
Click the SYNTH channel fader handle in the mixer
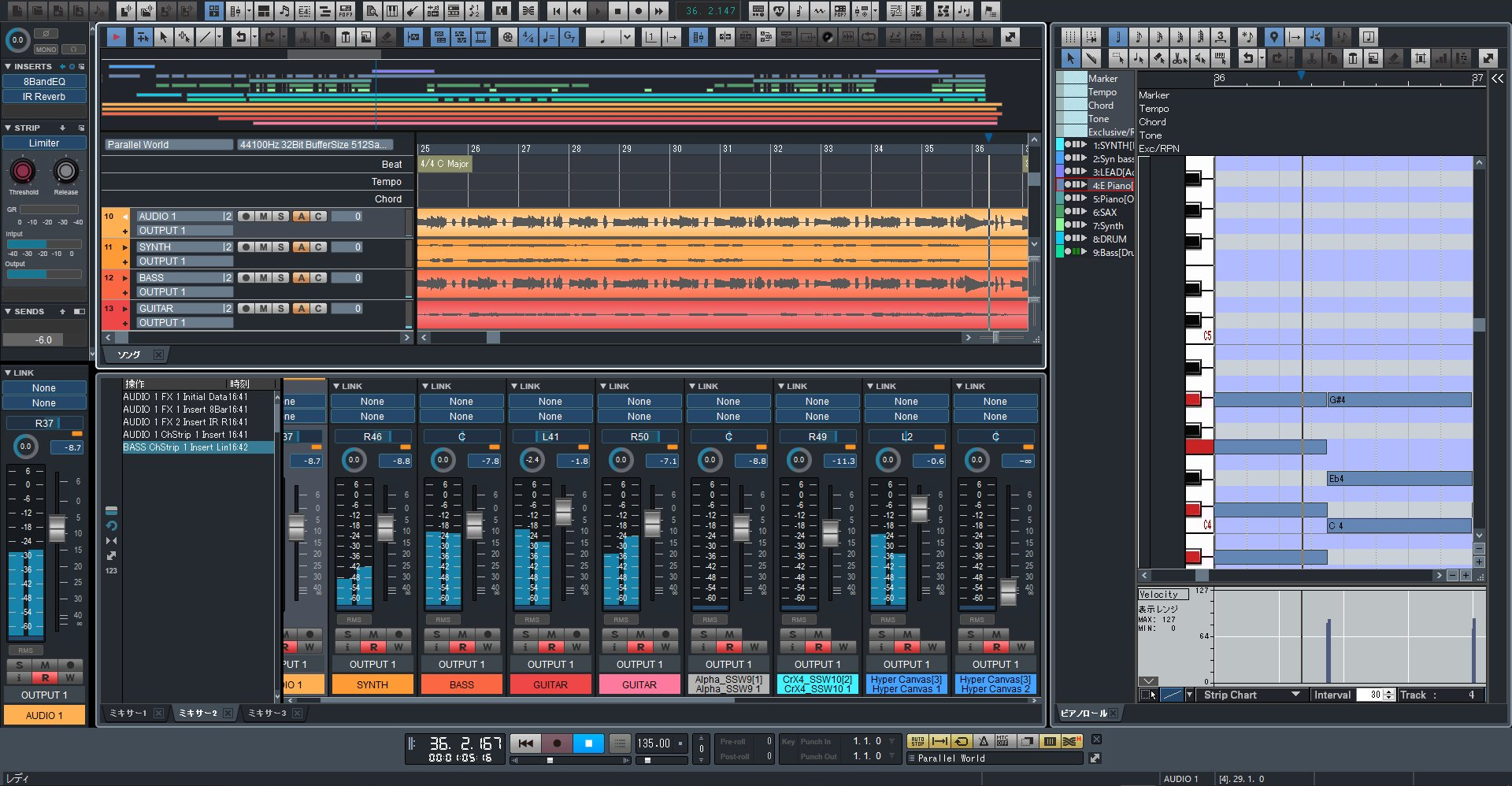pos(385,527)
